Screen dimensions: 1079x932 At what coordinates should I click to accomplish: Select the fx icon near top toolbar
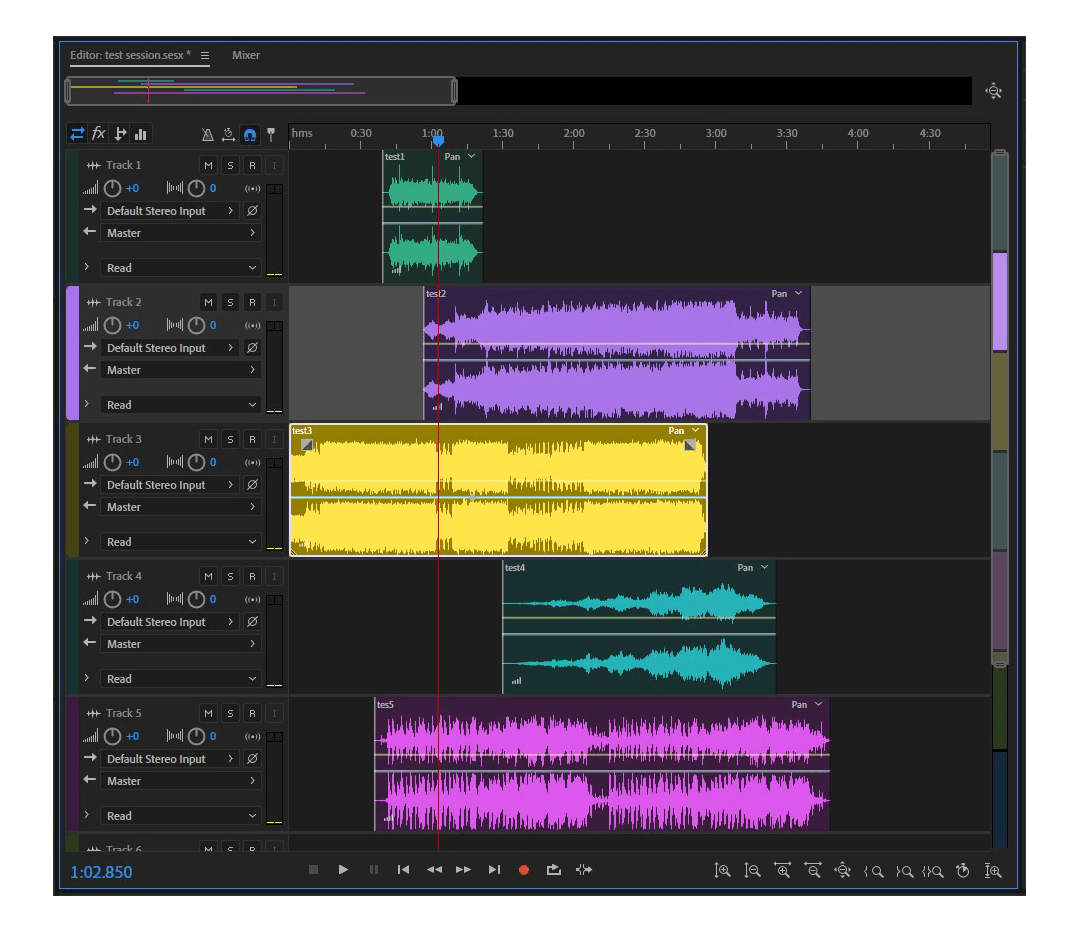tap(98, 133)
